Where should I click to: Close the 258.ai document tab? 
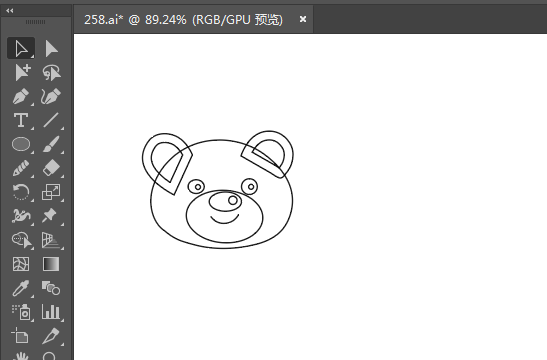click(303, 19)
